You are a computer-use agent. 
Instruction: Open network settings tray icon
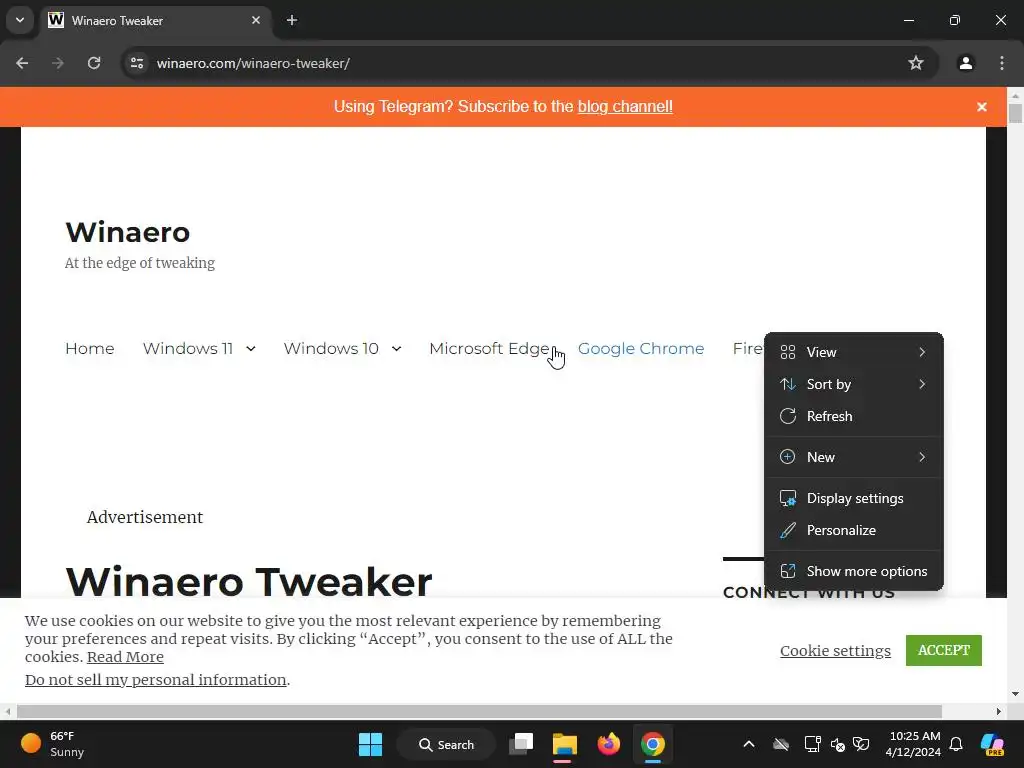point(812,744)
